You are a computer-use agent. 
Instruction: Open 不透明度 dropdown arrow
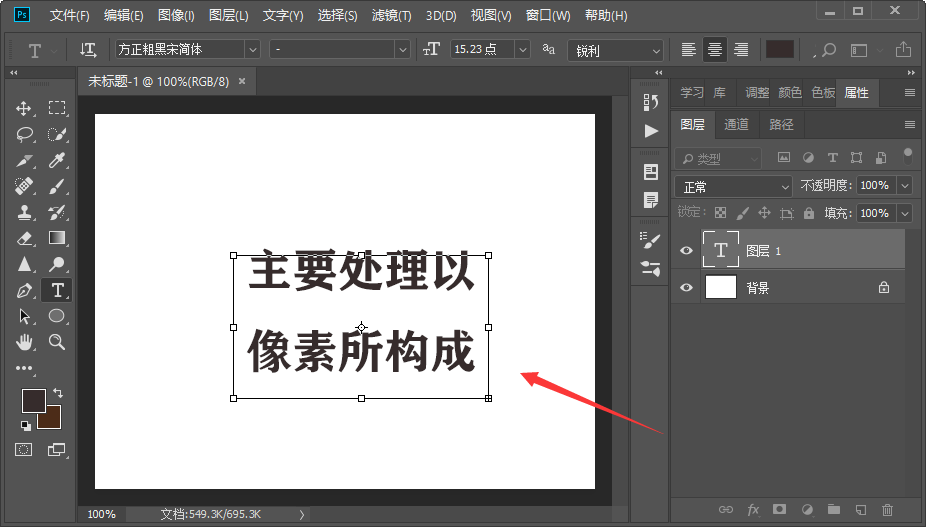[x=905, y=186]
